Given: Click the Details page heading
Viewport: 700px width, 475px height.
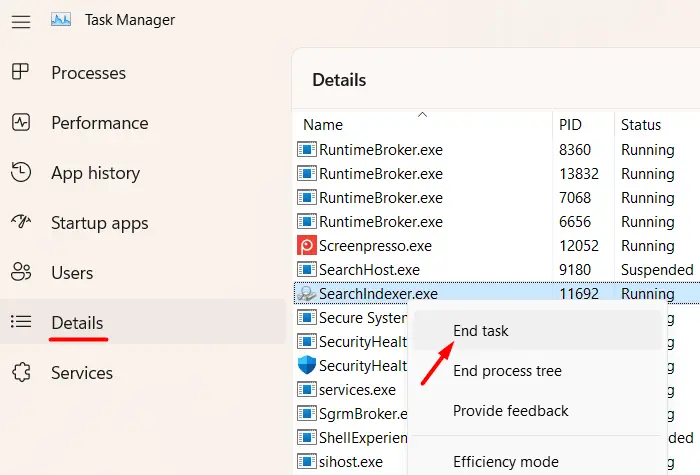Looking at the screenshot, I should [339, 80].
